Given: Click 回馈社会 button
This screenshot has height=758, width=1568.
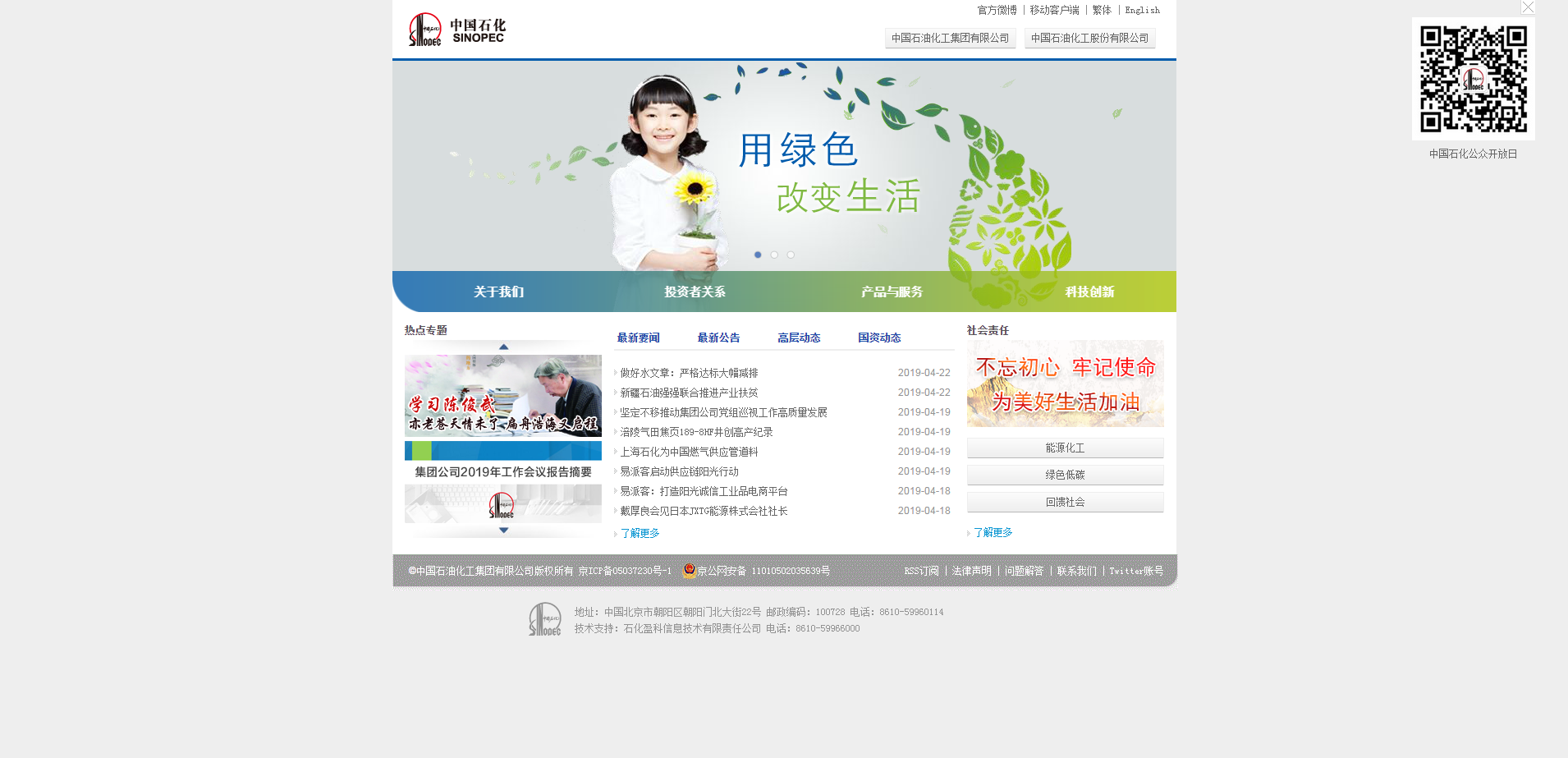Looking at the screenshot, I should coord(1065,502).
